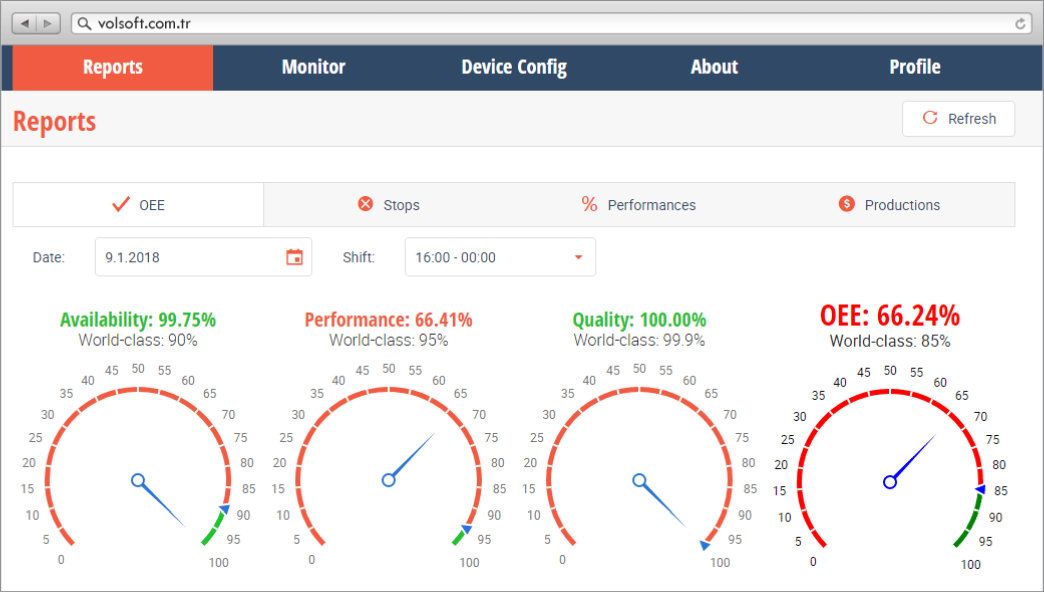Open the About navigation tab
Viewport: 1044px width, 592px height.
point(714,67)
